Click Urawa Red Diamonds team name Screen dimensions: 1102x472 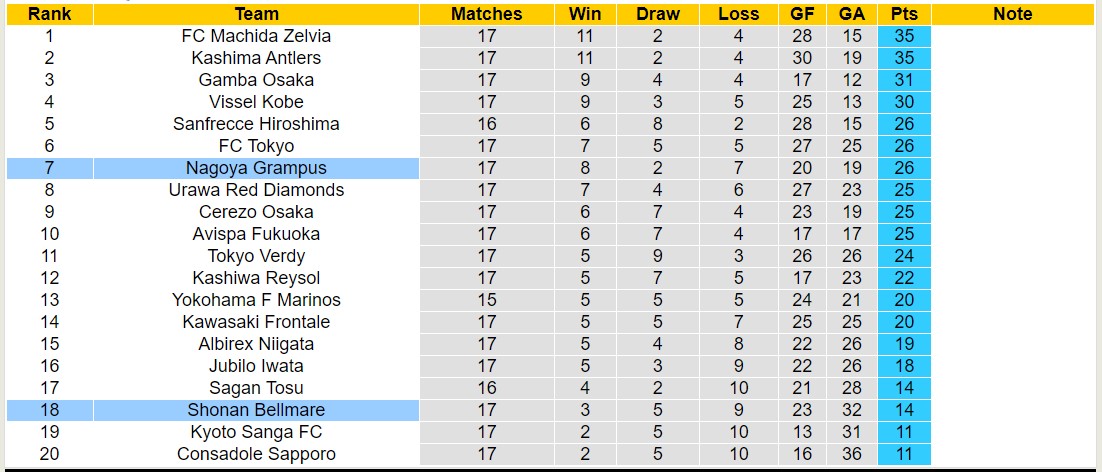(256, 190)
